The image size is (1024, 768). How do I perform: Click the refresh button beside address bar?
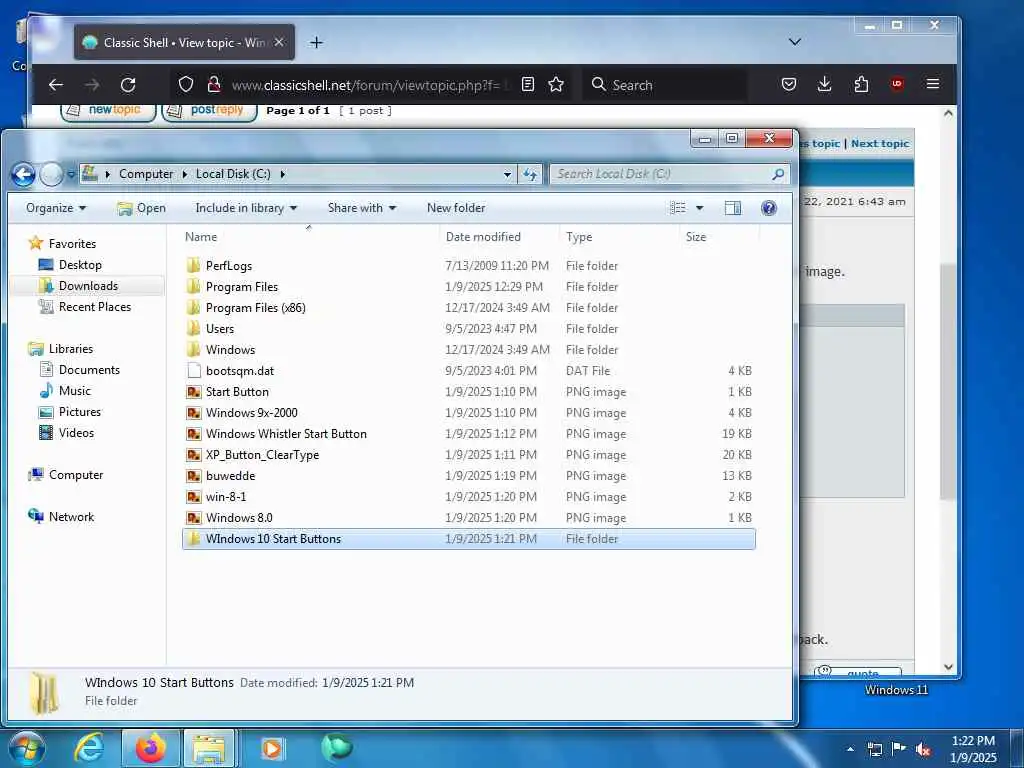point(530,174)
